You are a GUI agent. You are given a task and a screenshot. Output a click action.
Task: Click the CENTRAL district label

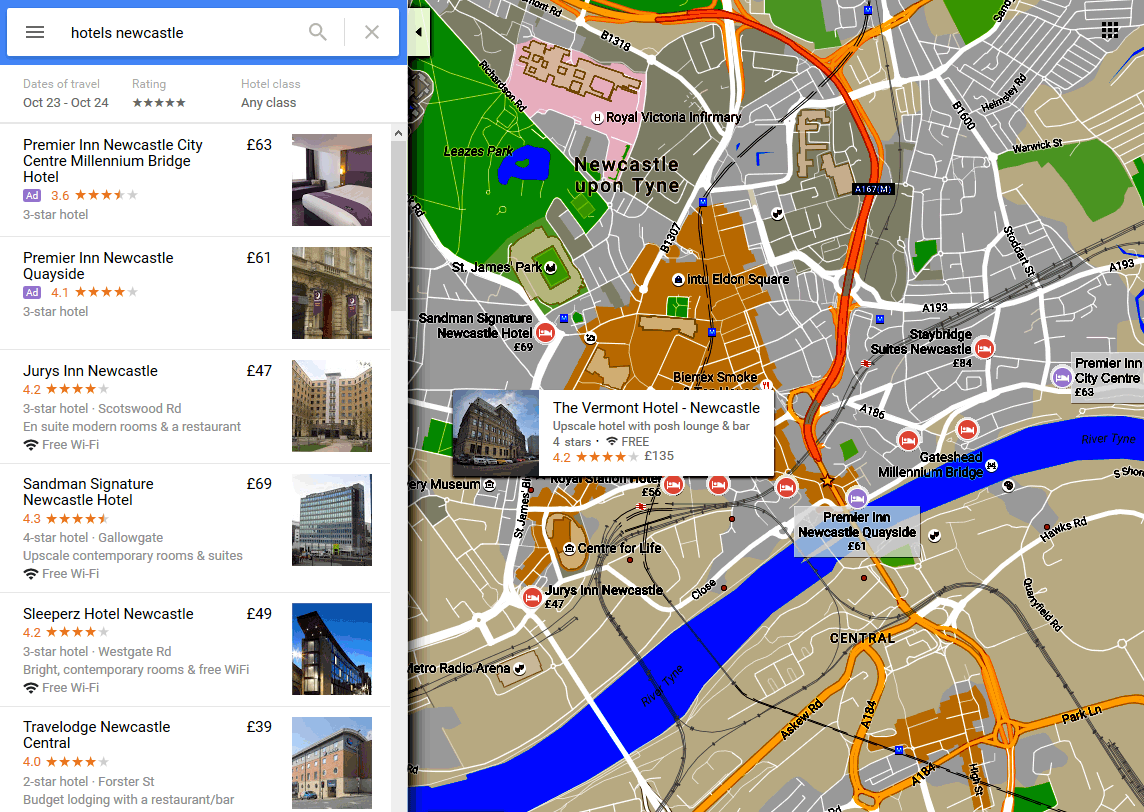[x=862, y=638]
